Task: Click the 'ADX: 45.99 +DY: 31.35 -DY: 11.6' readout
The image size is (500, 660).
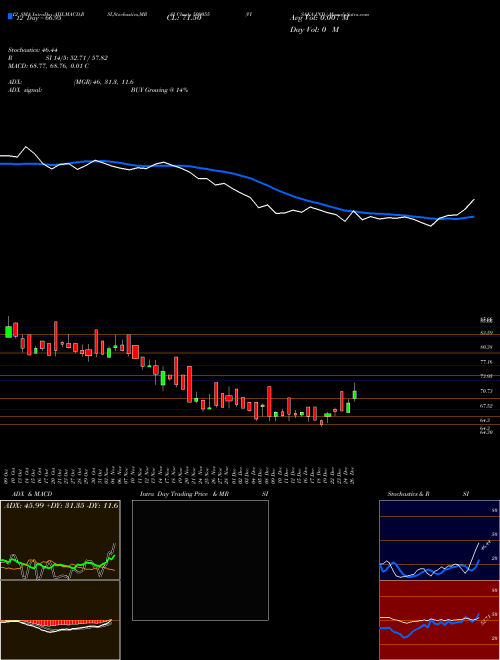Action: [61, 505]
